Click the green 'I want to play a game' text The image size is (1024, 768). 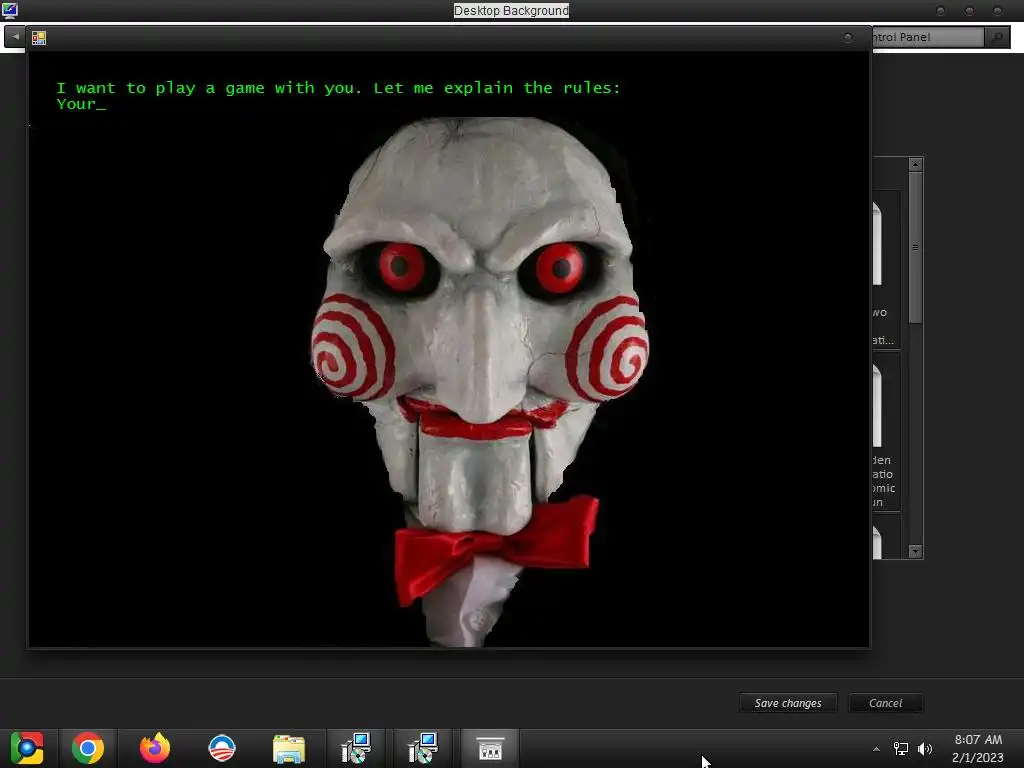point(338,88)
